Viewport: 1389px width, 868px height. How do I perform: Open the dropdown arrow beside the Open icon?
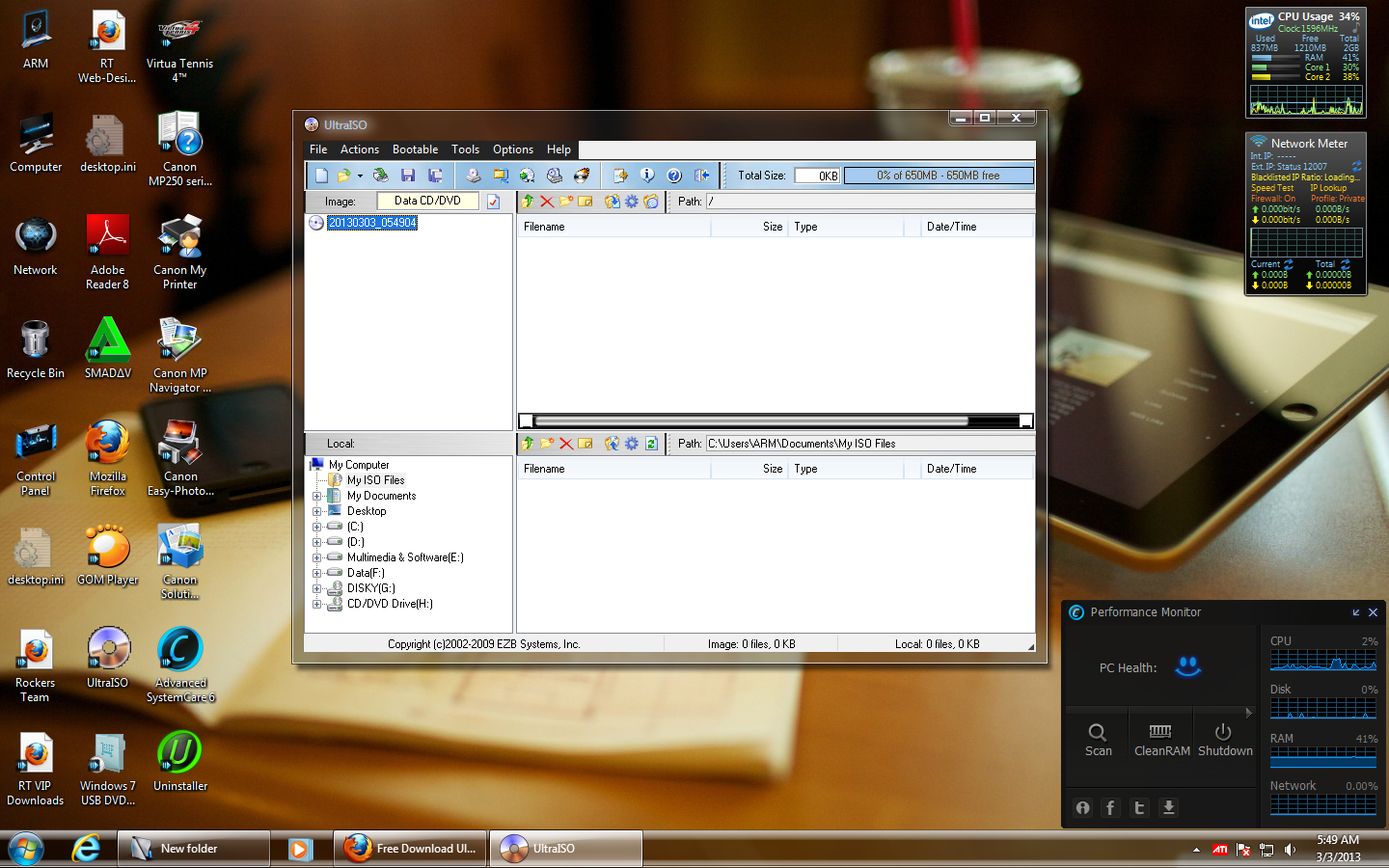[360, 176]
